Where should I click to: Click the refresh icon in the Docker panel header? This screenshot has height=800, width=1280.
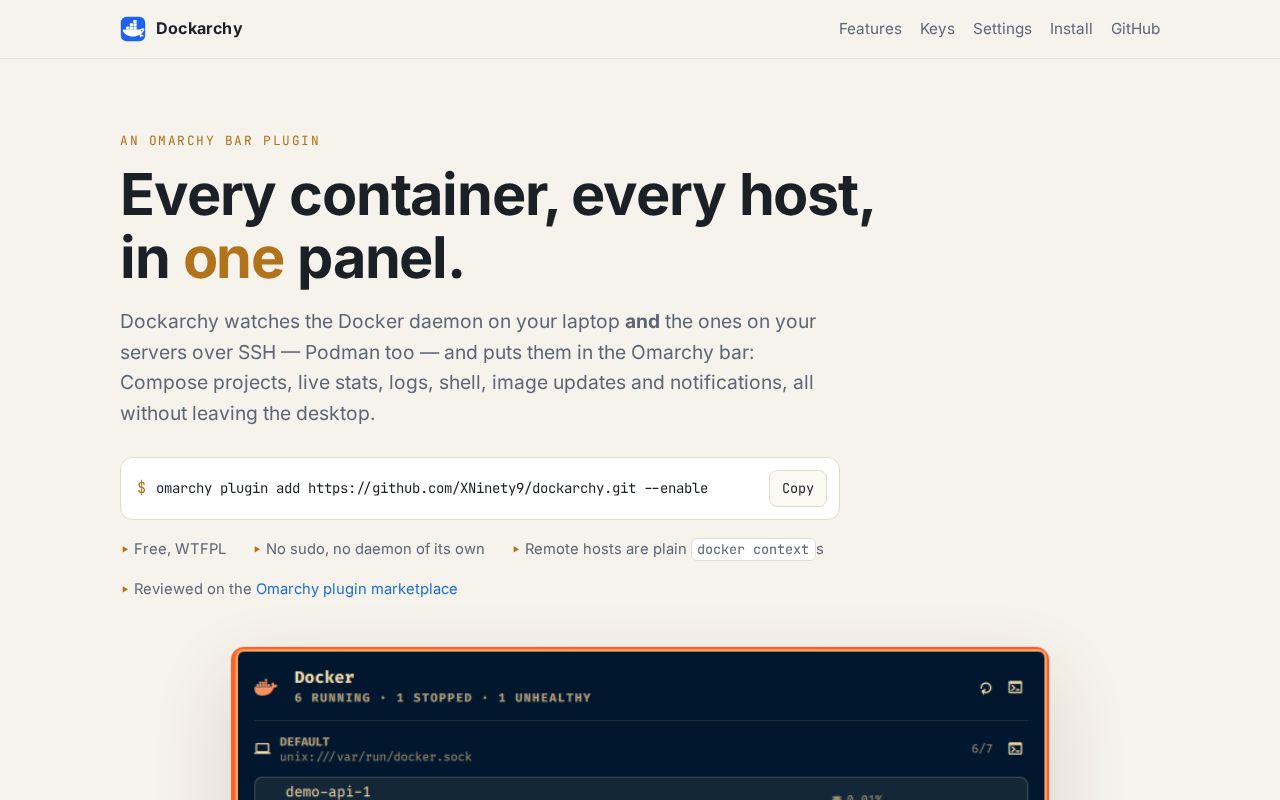pos(986,687)
